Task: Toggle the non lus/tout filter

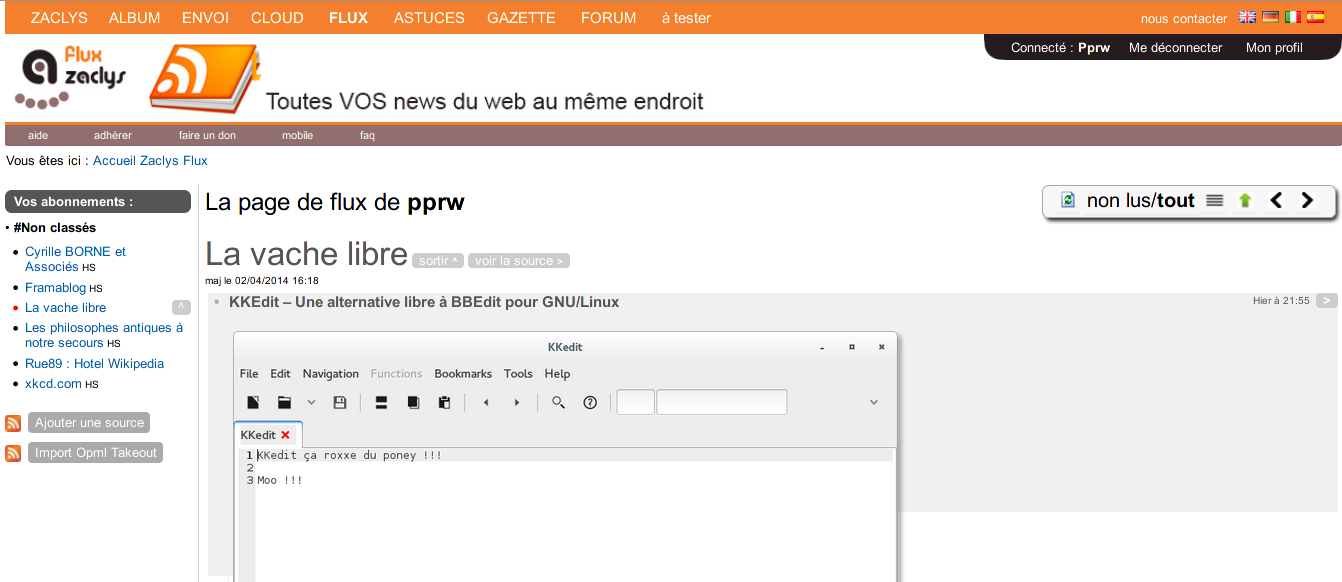Action: tap(1140, 201)
